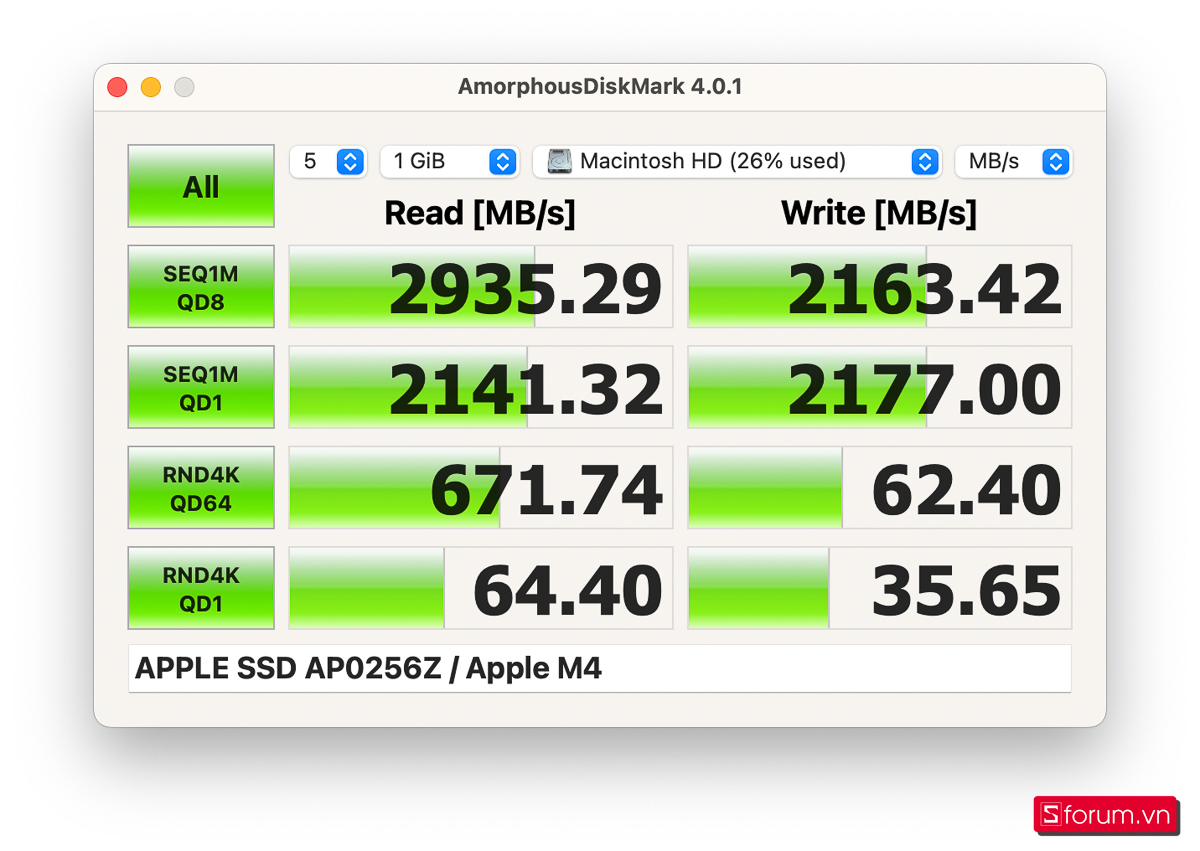
Task: Minimize the window with the yellow button
Action: tap(151, 87)
